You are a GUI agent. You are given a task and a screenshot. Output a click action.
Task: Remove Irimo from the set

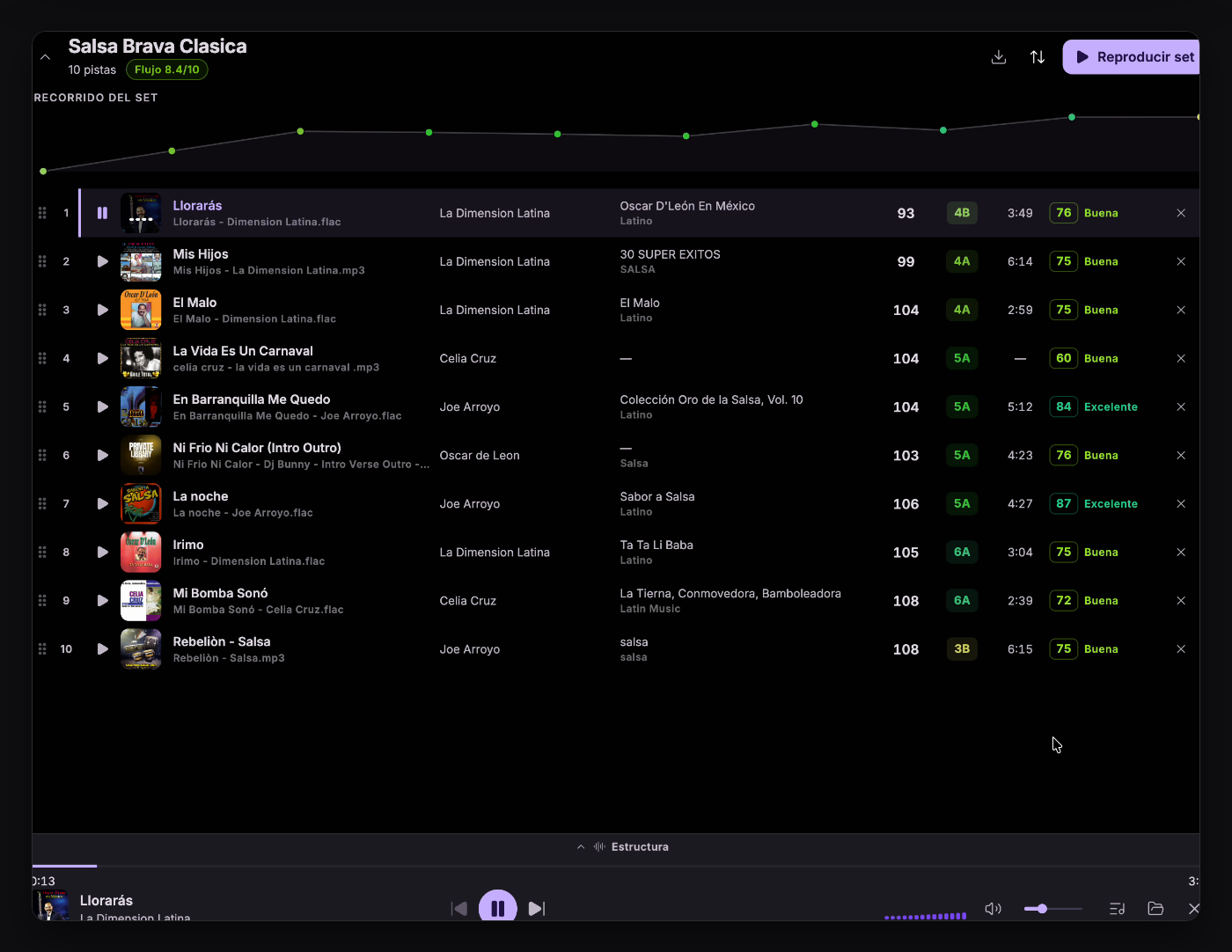click(x=1181, y=552)
